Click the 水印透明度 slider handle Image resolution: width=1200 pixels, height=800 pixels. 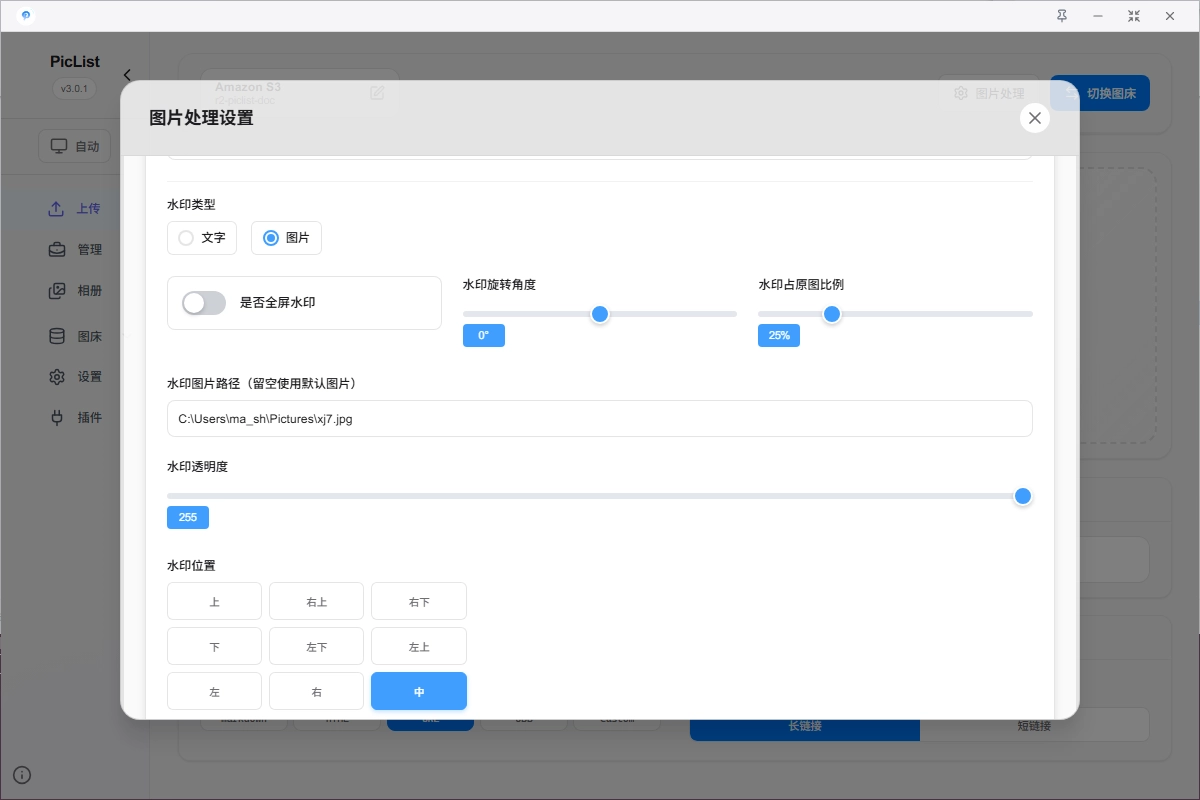(1023, 496)
